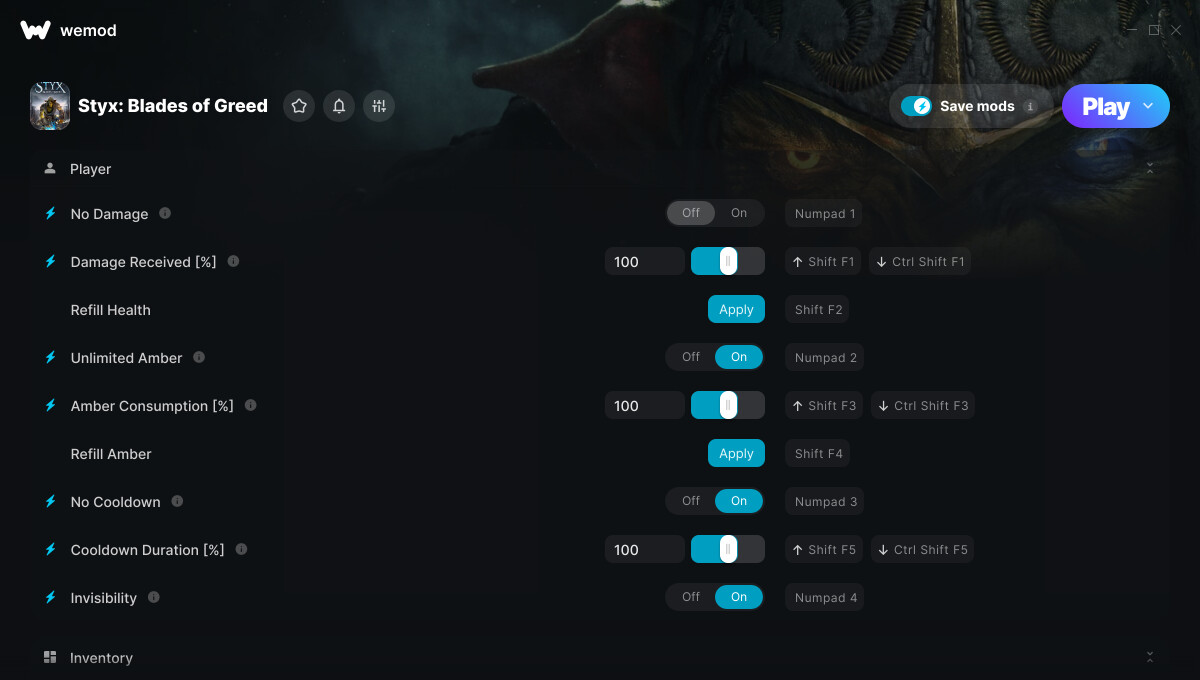Open notifications bell icon
The image size is (1200, 680).
coord(339,106)
